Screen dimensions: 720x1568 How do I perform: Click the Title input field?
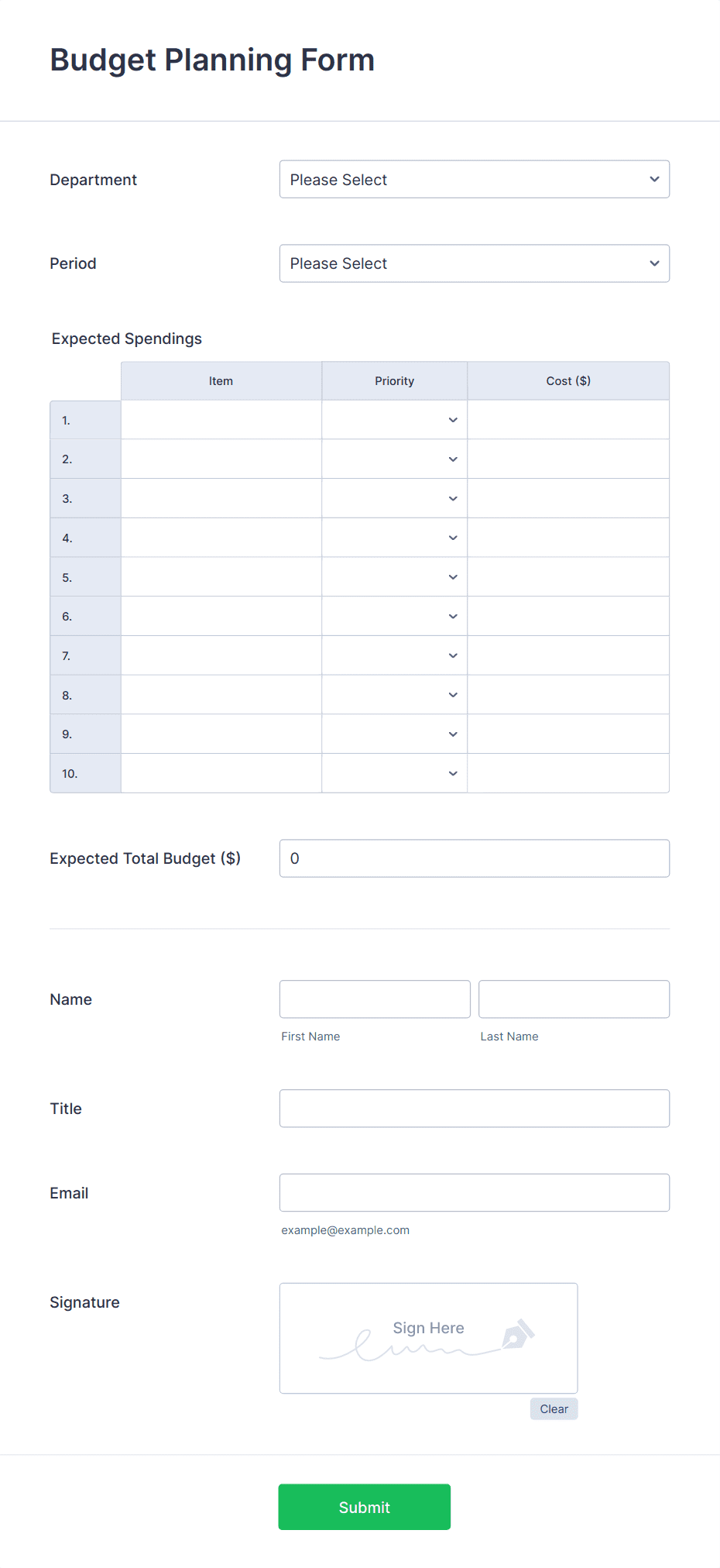pyautogui.click(x=475, y=1108)
